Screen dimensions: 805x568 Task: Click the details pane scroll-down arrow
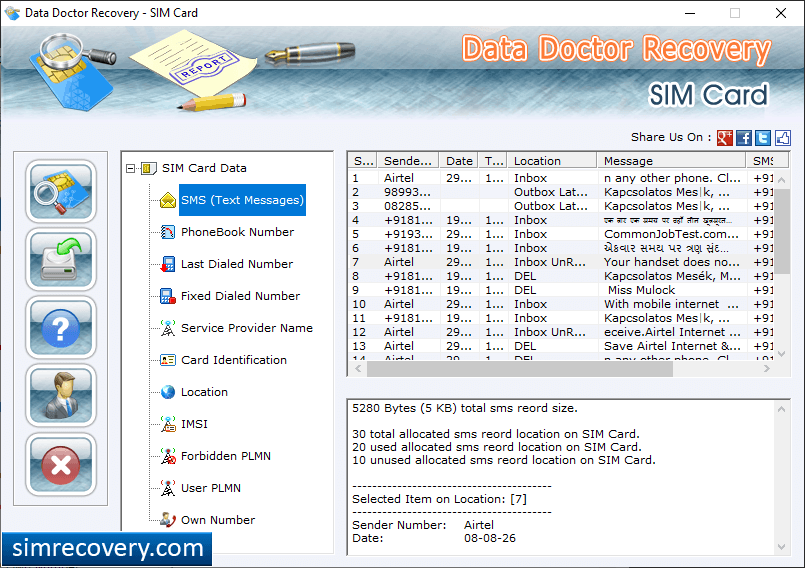pos(781,547)
